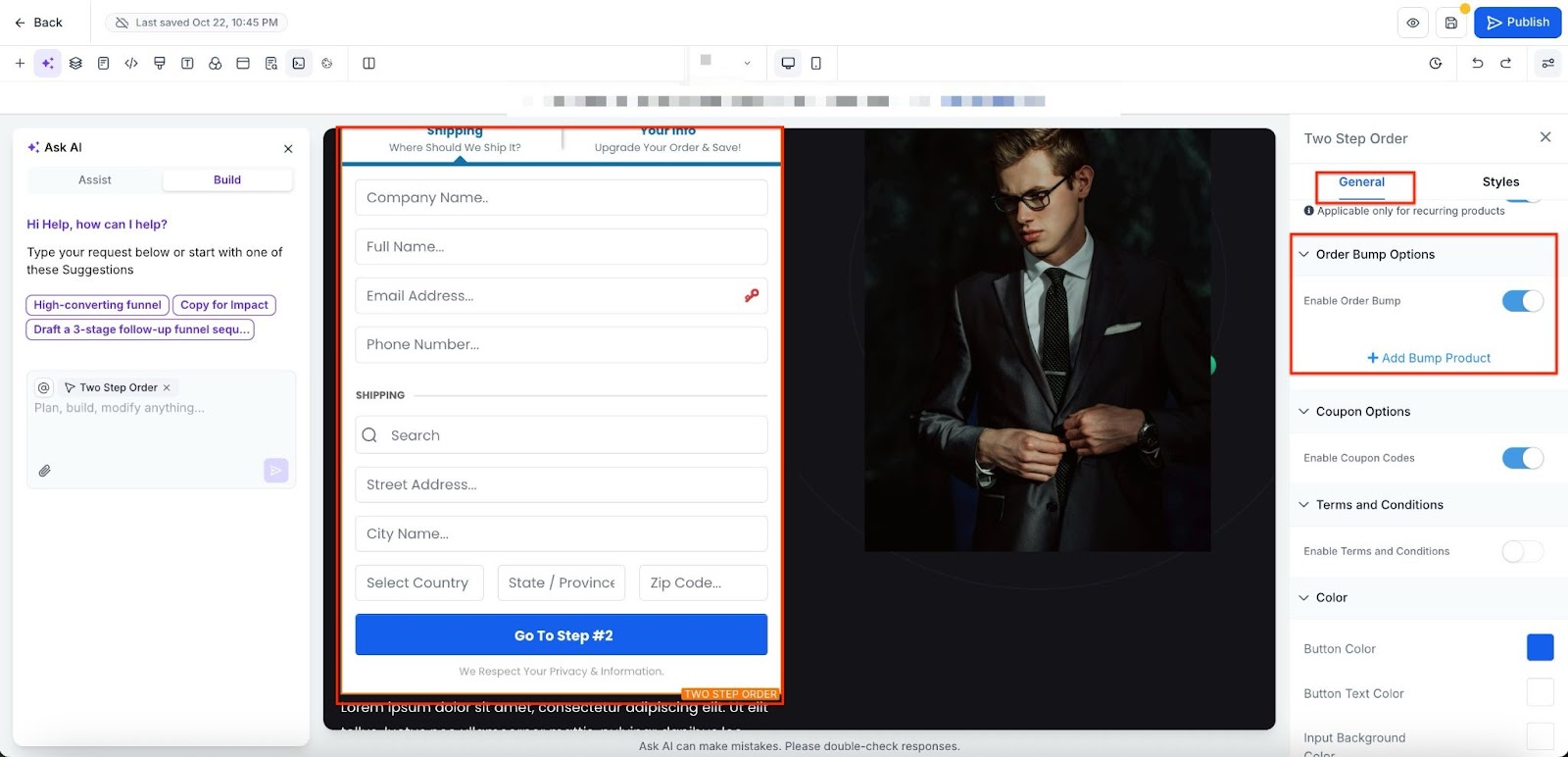This screenshot has height=757, width=1568.
Task: Disable the Enable Order Bump toggle
Action: (1522, 301)
